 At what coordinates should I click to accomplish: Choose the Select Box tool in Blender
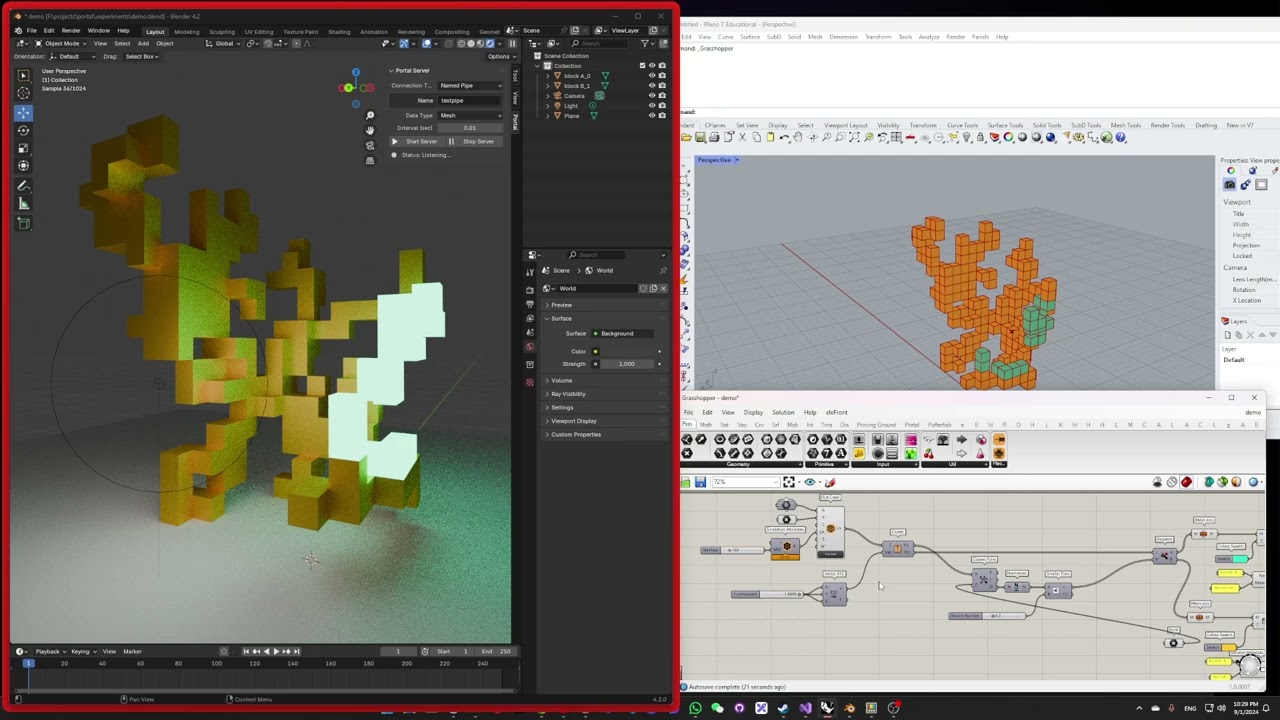tap(24, 75)
